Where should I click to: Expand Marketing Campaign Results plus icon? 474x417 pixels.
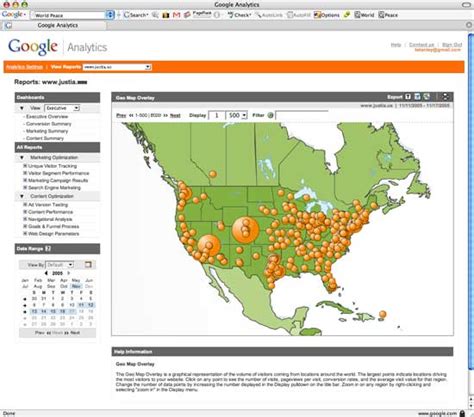[x=25, y=180]
